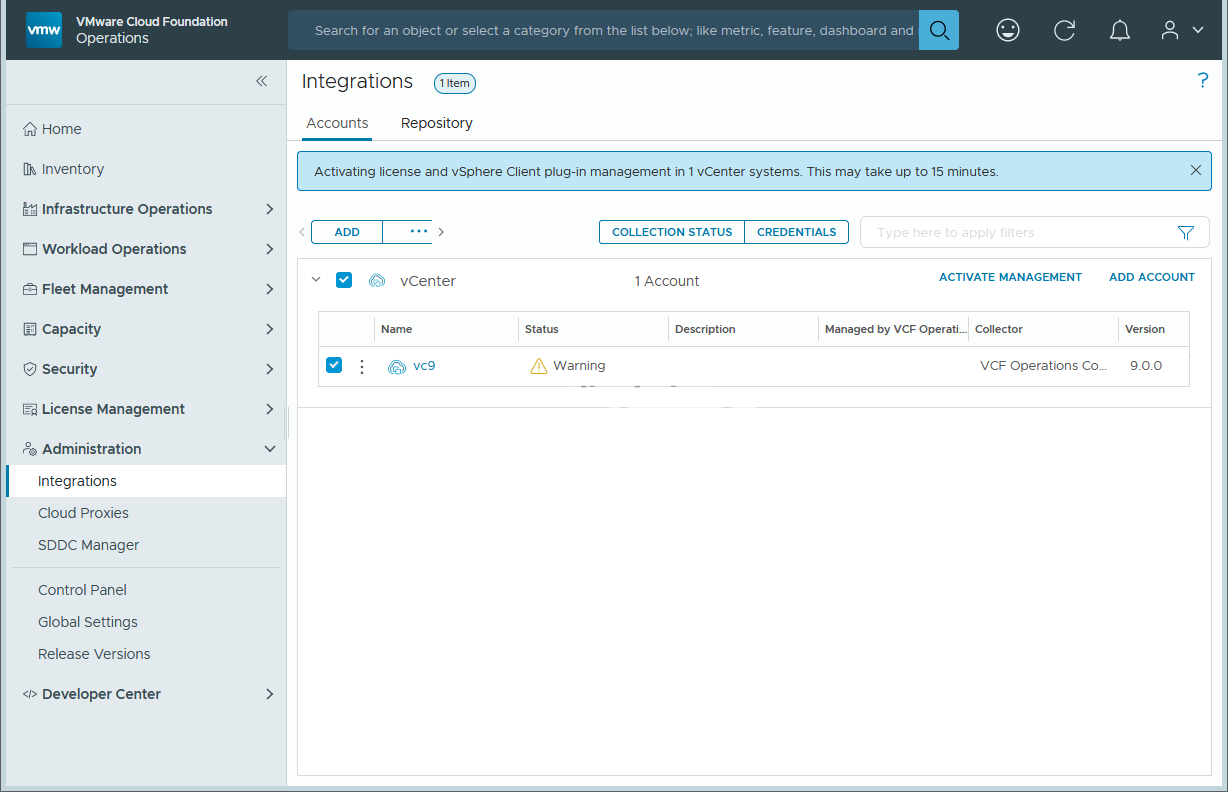Dismiss the activation info banner
The image size is (1228, 792).
1195,171
